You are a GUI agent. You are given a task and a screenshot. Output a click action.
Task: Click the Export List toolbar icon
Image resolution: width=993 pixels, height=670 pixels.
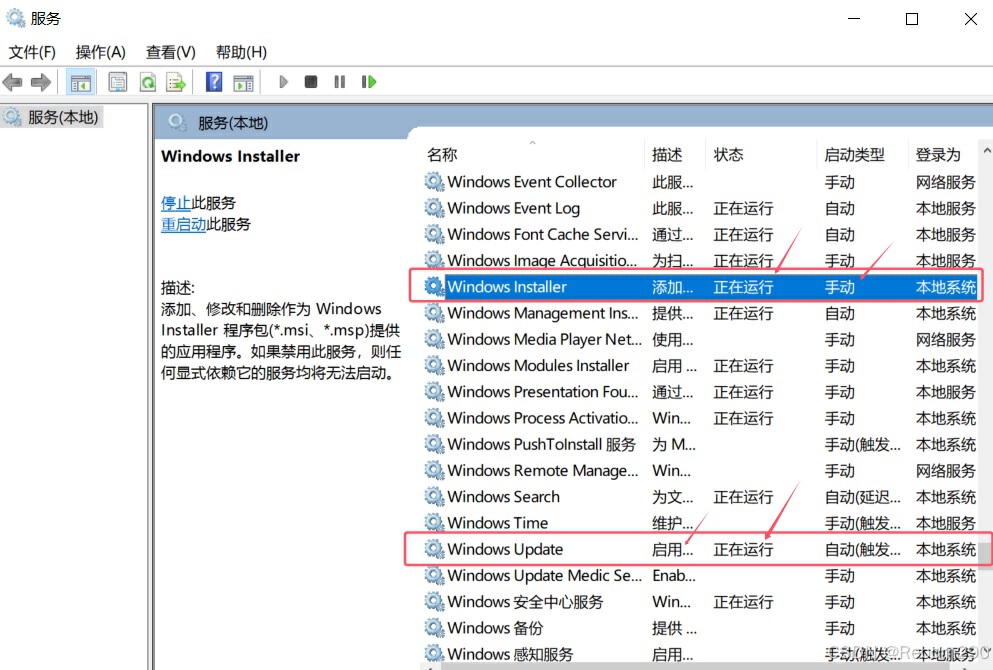point(175,82)
